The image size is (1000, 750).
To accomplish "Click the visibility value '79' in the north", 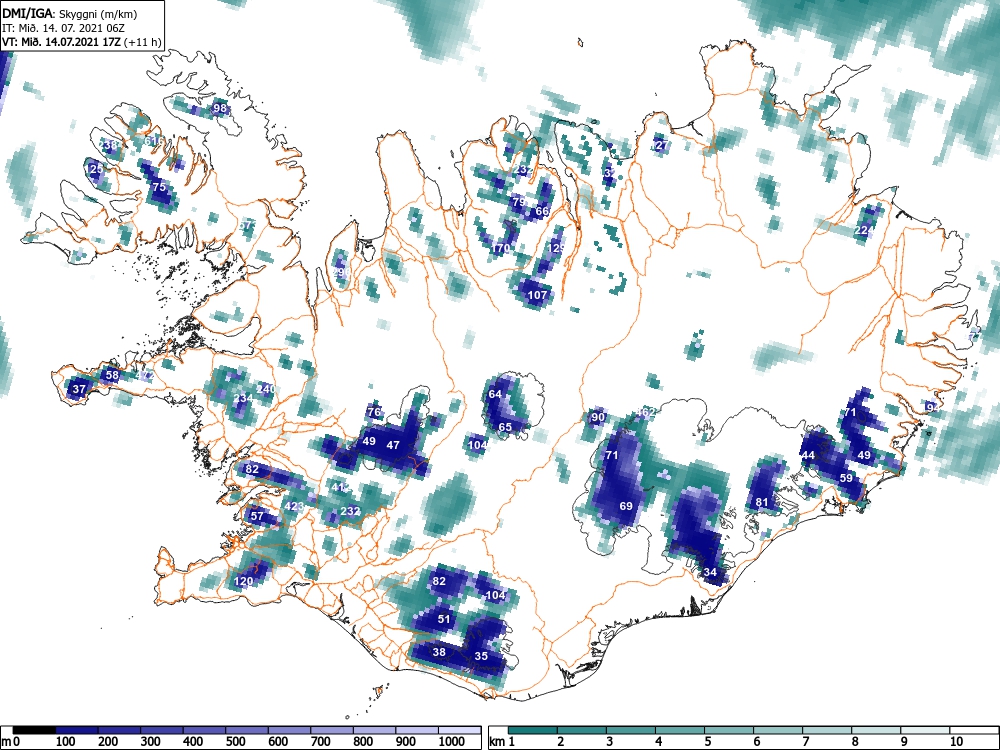I will tap(519, 202).
